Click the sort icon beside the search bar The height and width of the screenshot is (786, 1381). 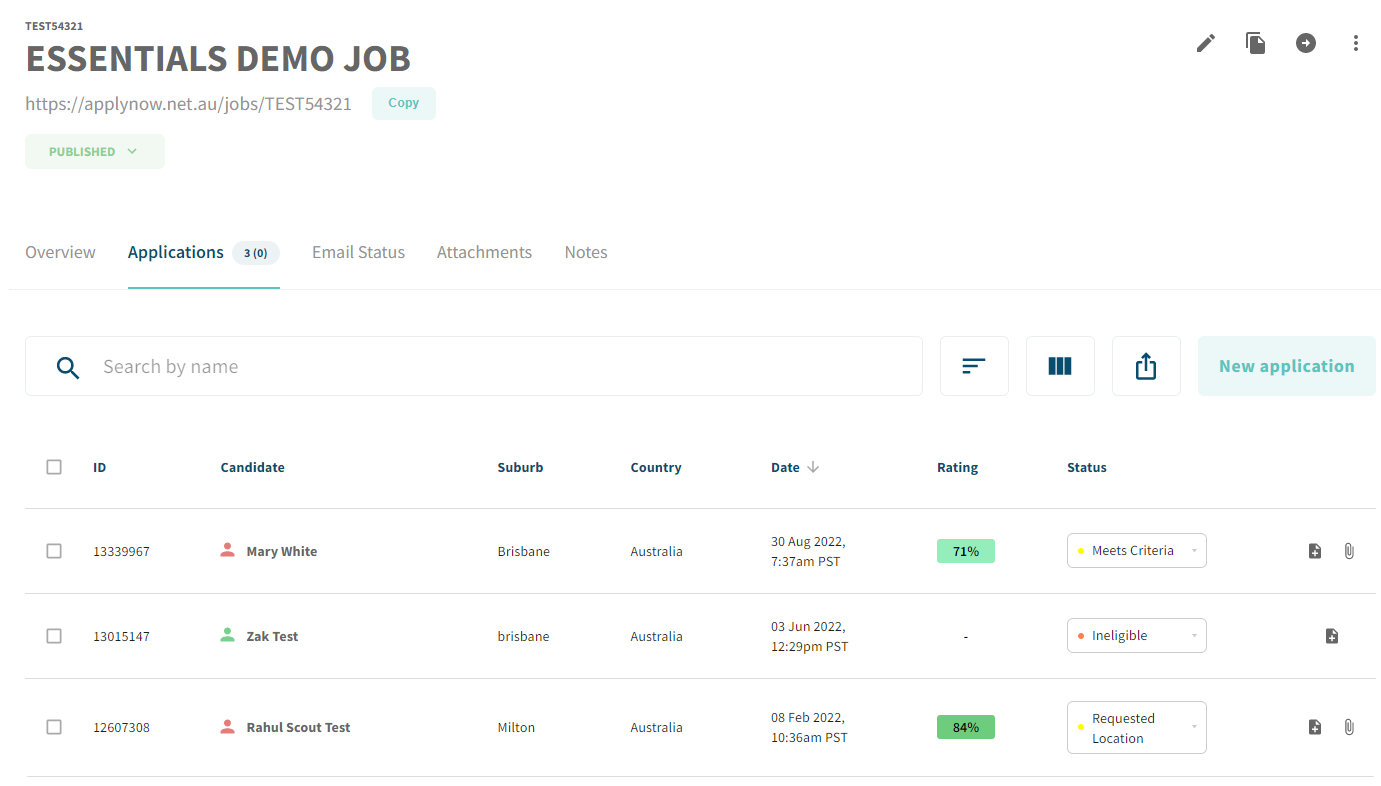[974, 366]
